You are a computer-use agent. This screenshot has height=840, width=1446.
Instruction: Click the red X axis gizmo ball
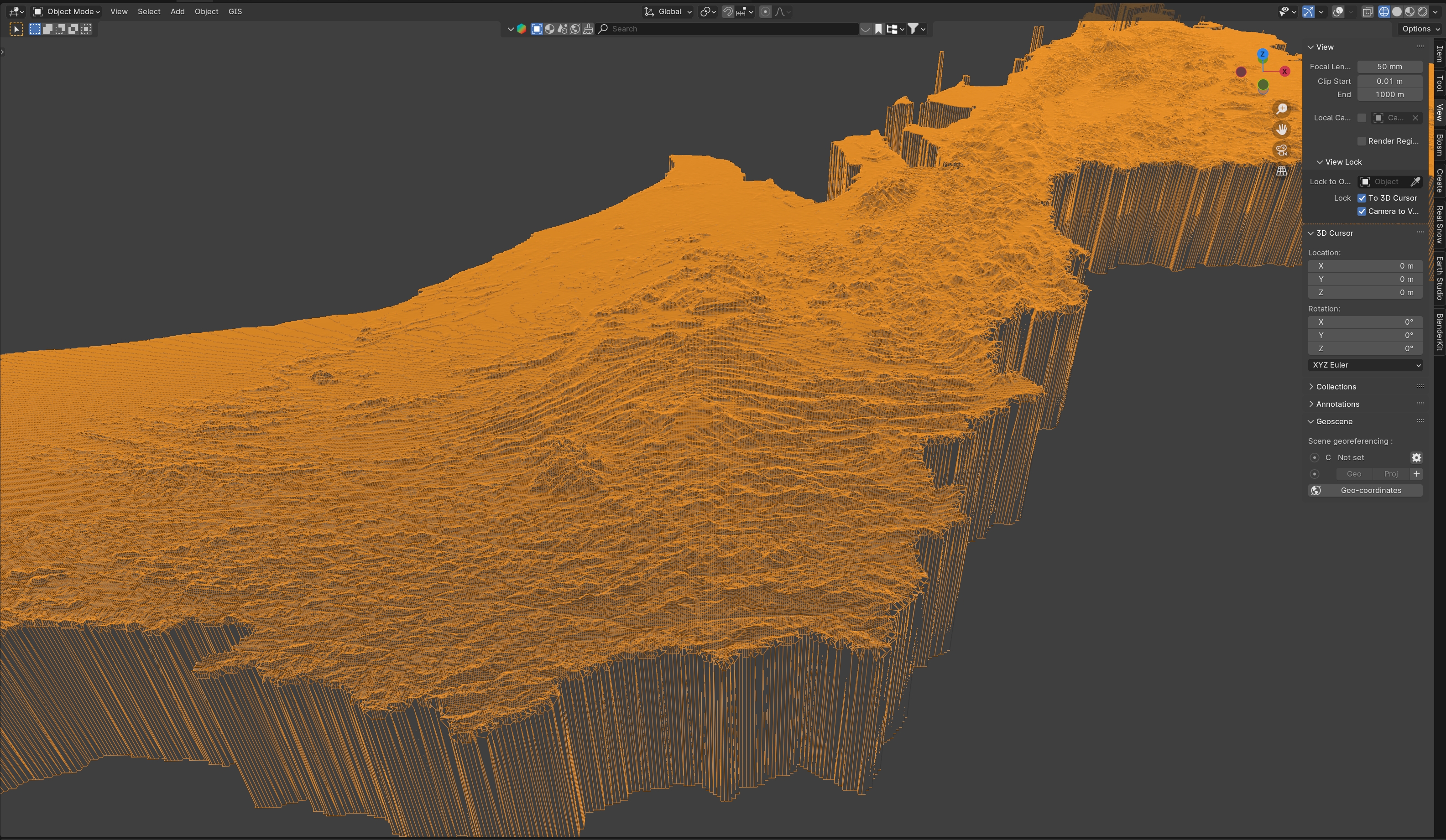tap(1285, 71)
